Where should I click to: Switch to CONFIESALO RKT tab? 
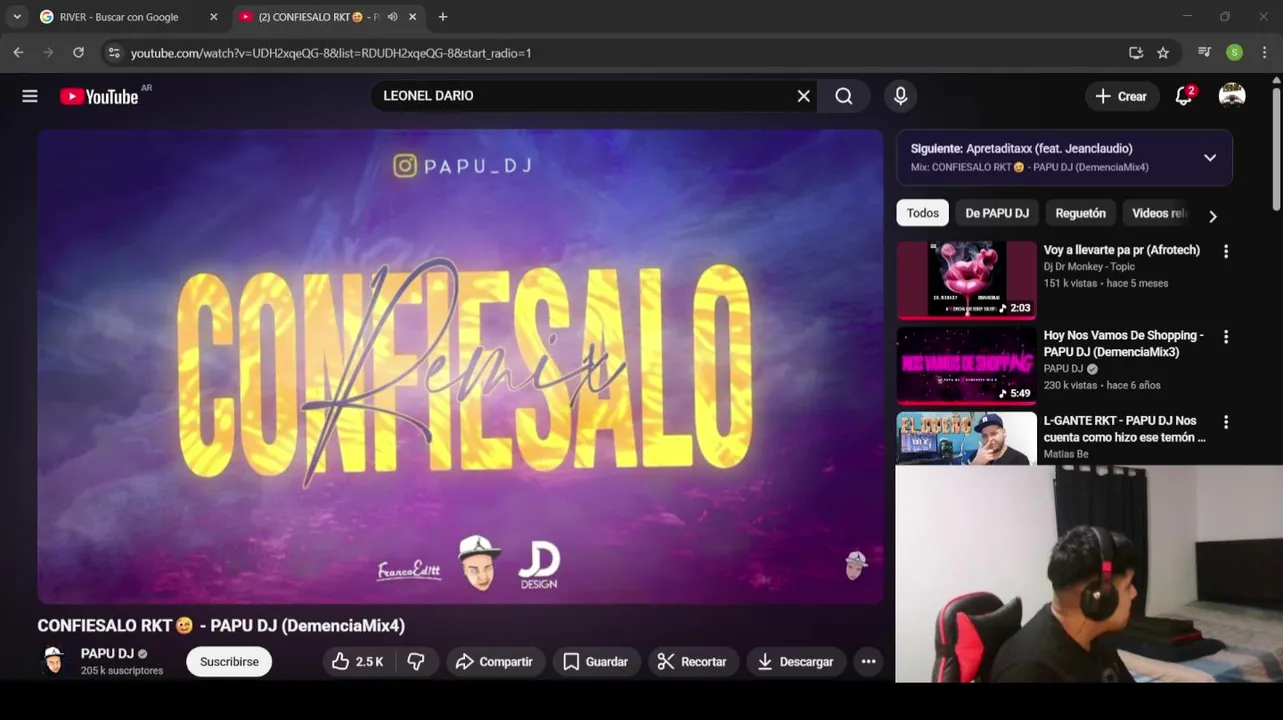318,17
